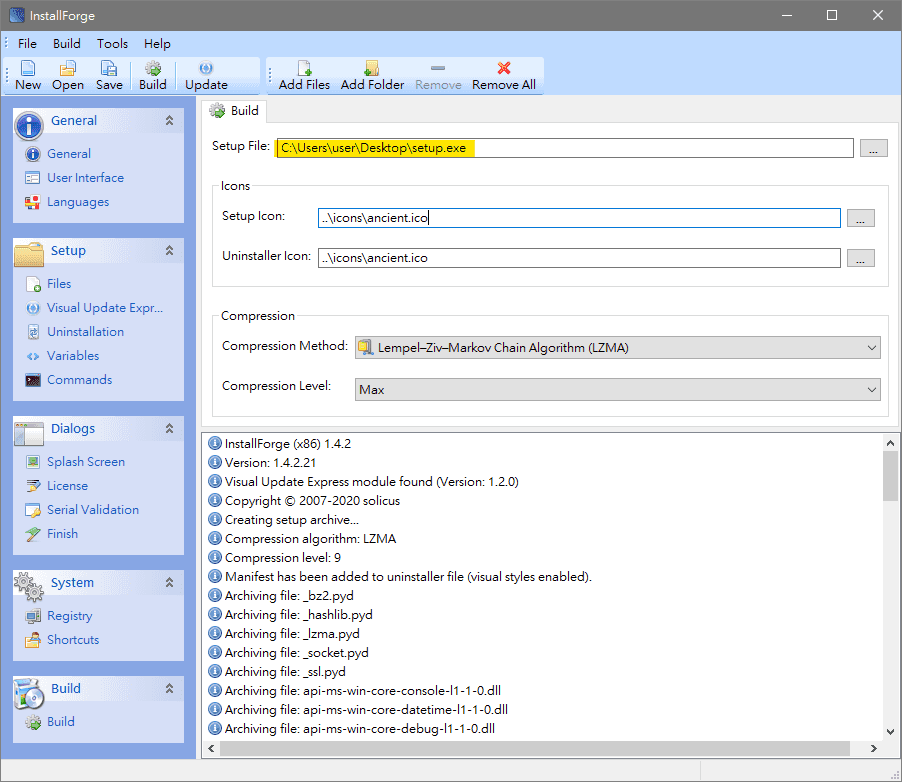Click the Build gear icon in toolbar
Screen dimensions: 902x782
click(x=152, y=68)
